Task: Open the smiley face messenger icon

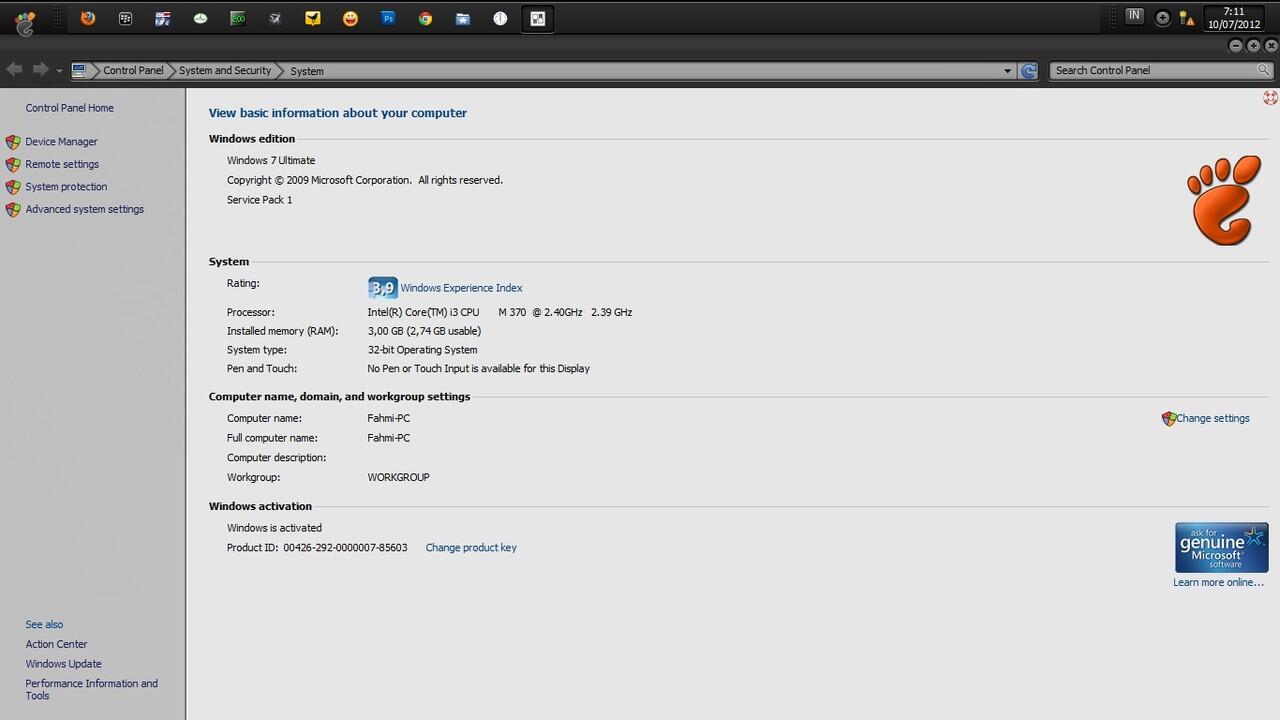Action: [x=350, y=18]
